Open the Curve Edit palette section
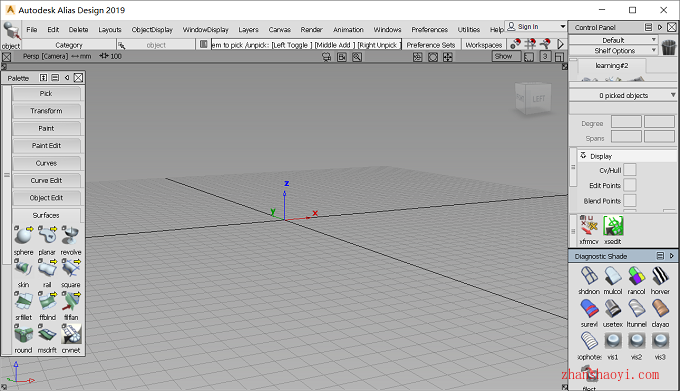This screenshot has width=680, height=391. 46,180
